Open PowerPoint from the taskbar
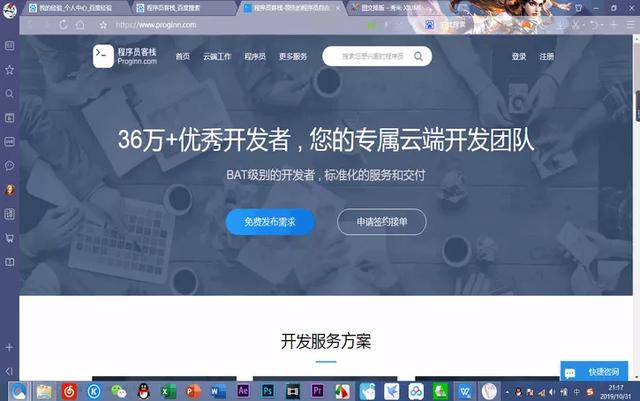The height and width of the screenshot is (401, 640). tap(194, 390)
